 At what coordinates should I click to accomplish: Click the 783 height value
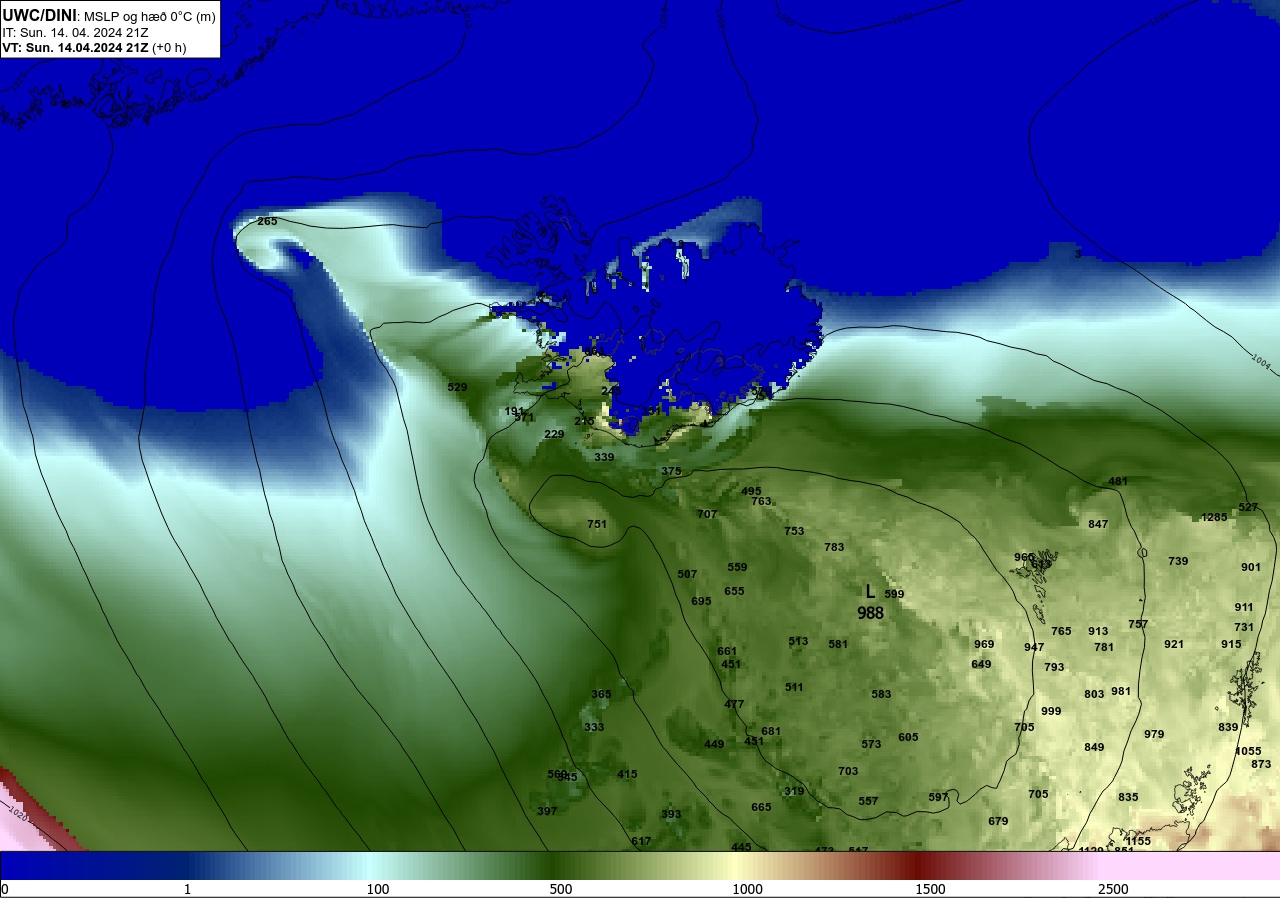pos(834,547)
